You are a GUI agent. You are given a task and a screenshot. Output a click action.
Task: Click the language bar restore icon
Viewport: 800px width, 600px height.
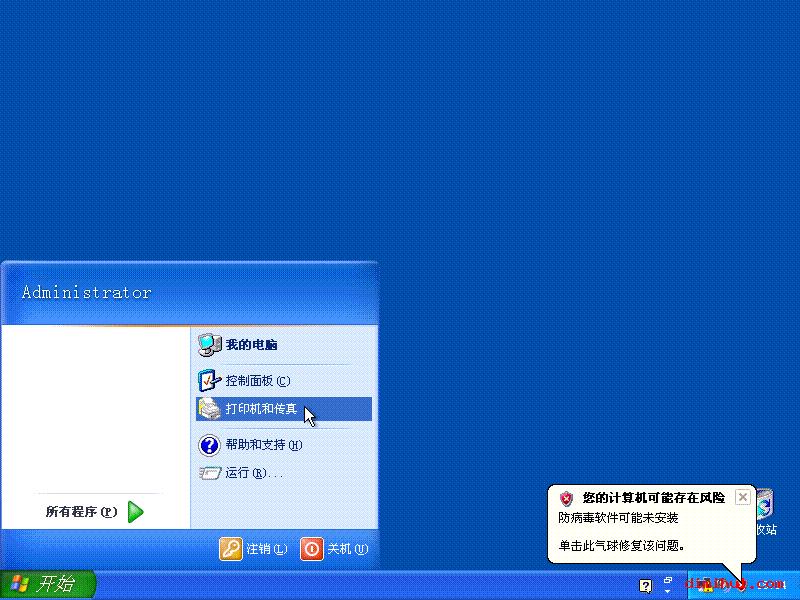click(x=668, y=580)
